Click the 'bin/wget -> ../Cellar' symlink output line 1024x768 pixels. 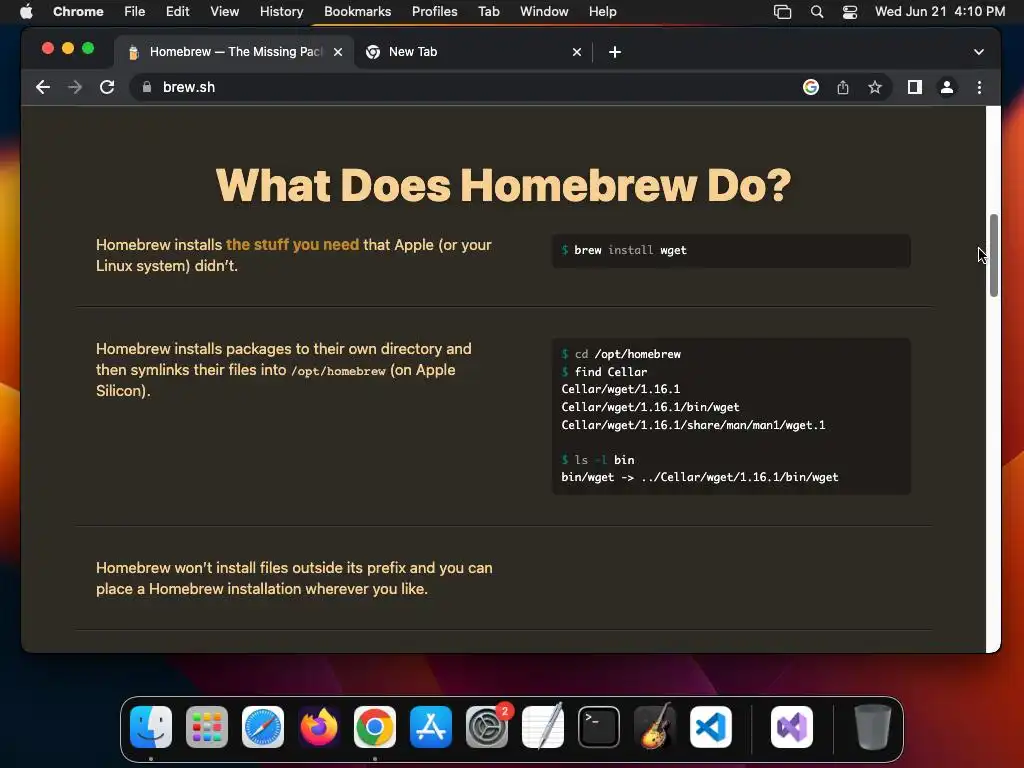tap(699, 477)
